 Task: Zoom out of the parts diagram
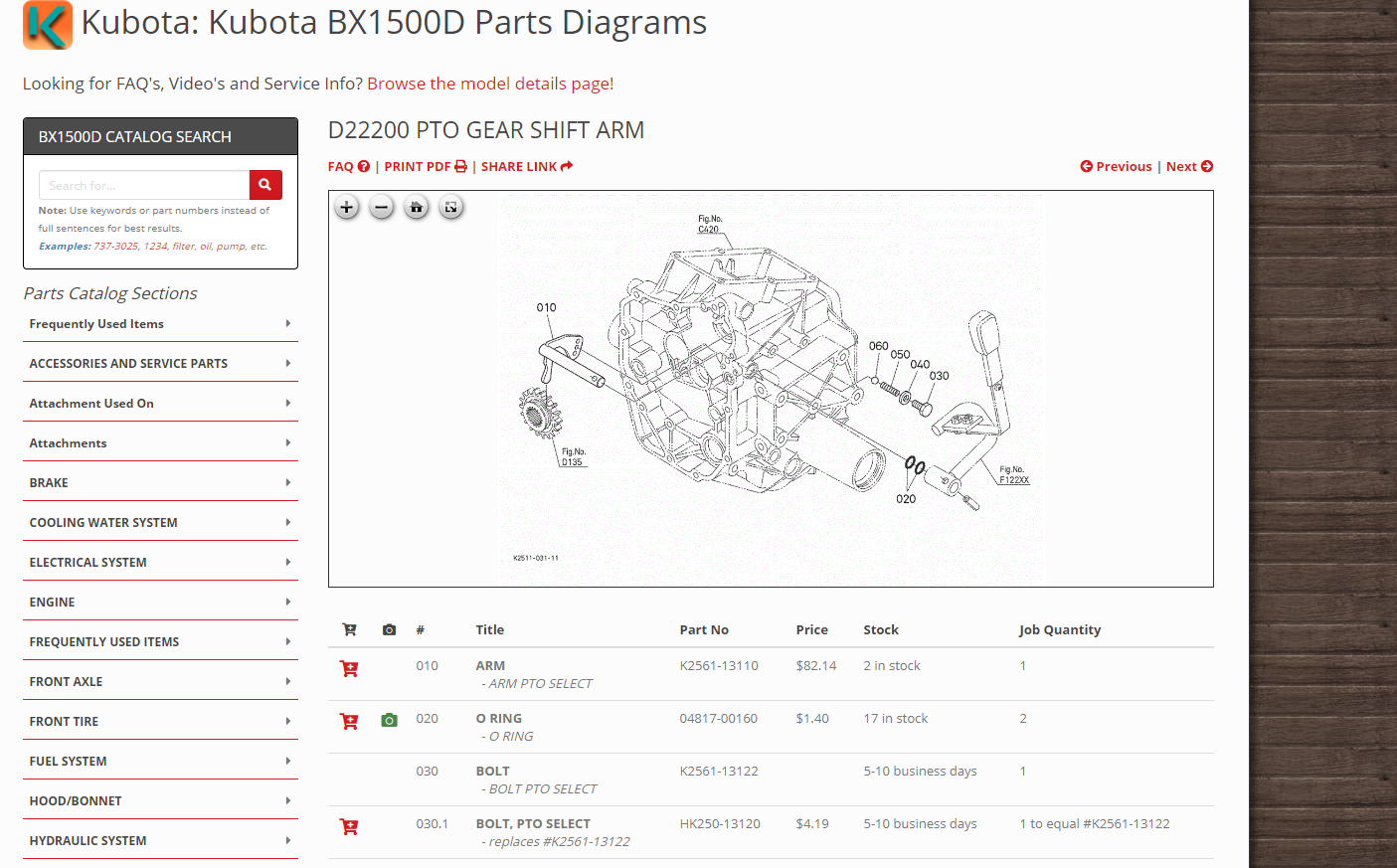pos(381,208)
